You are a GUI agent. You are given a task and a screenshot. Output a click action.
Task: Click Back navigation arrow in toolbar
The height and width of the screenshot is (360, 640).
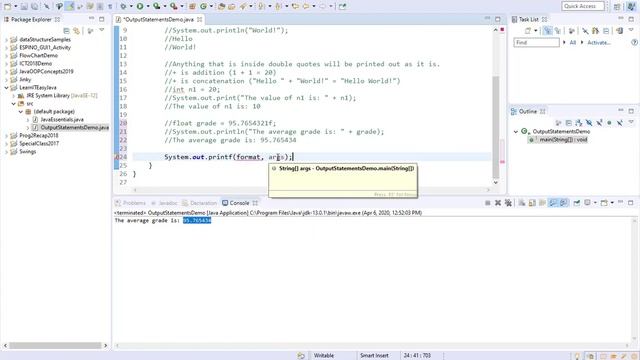click(306, 6)
